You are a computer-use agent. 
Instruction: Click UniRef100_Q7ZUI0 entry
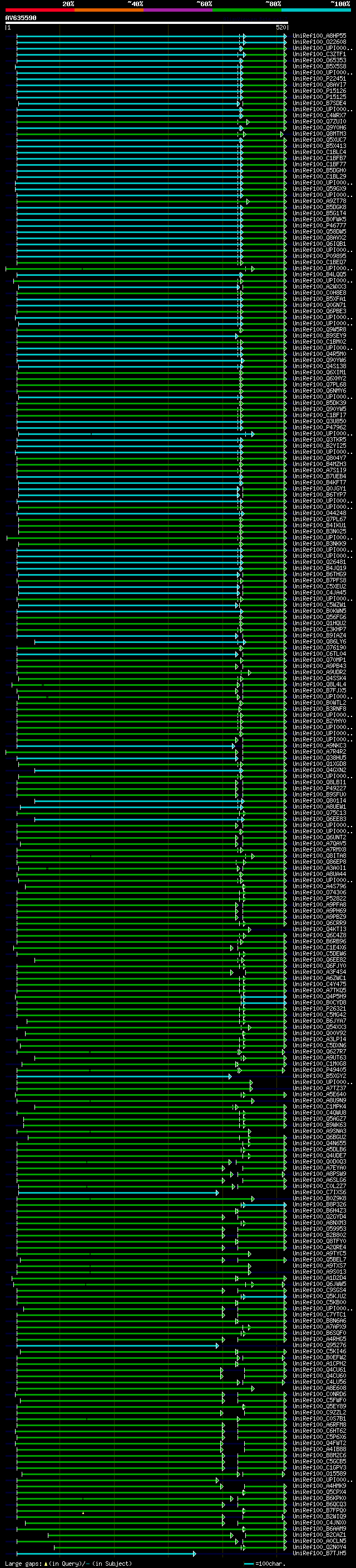coord(319,122)
